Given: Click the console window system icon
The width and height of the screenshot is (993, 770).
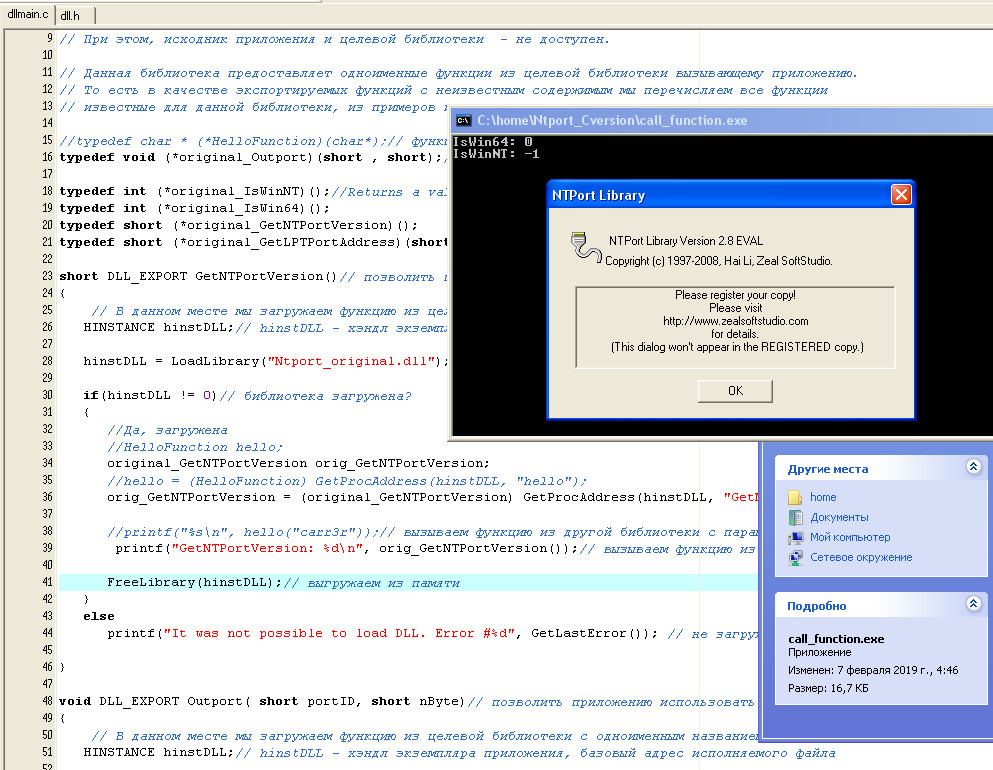Looking at the screenshot, I should pos(463,120).
